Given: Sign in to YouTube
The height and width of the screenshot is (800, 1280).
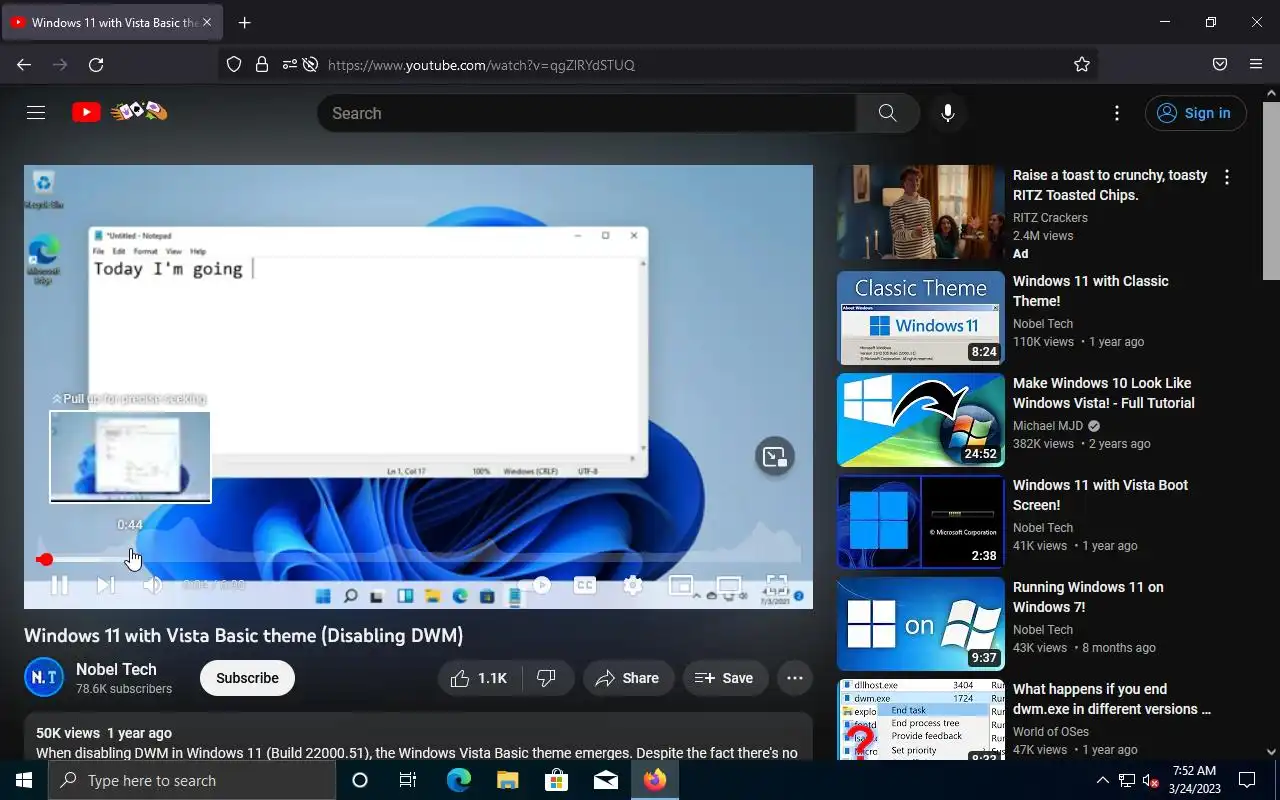Looking at the screenshot, I should click(x=1196, y=113).
